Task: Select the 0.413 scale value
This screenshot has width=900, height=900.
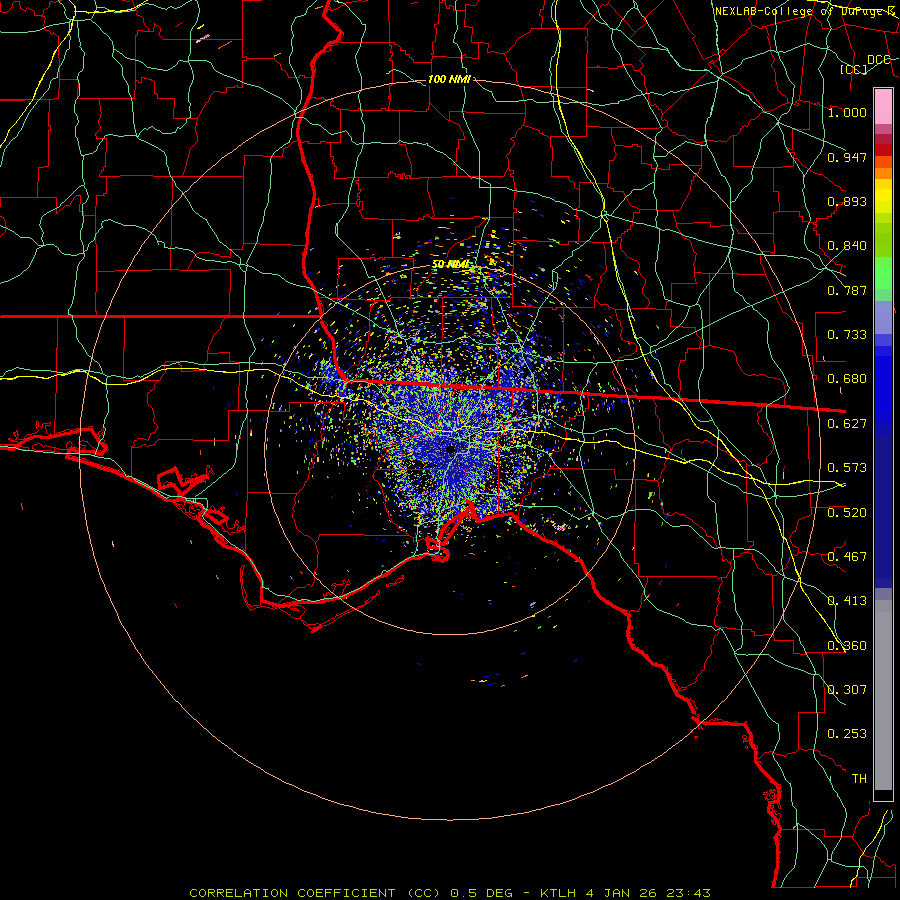Action: [847, 601]
